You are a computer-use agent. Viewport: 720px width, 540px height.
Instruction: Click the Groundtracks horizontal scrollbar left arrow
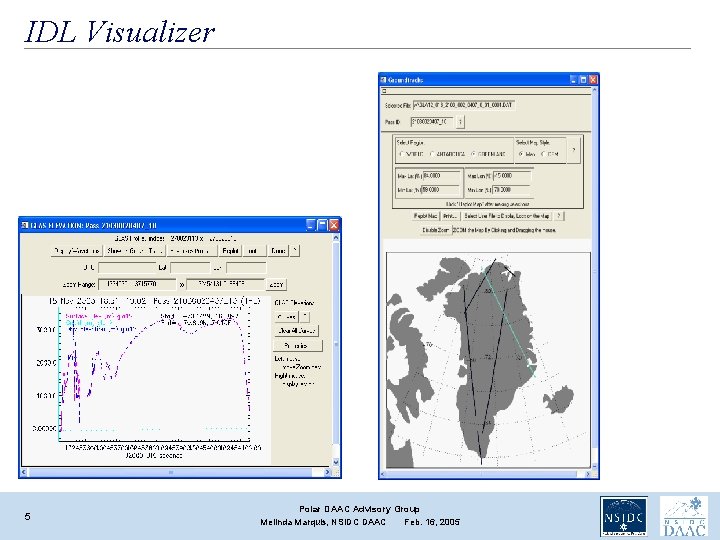click(x=383, y=474)
